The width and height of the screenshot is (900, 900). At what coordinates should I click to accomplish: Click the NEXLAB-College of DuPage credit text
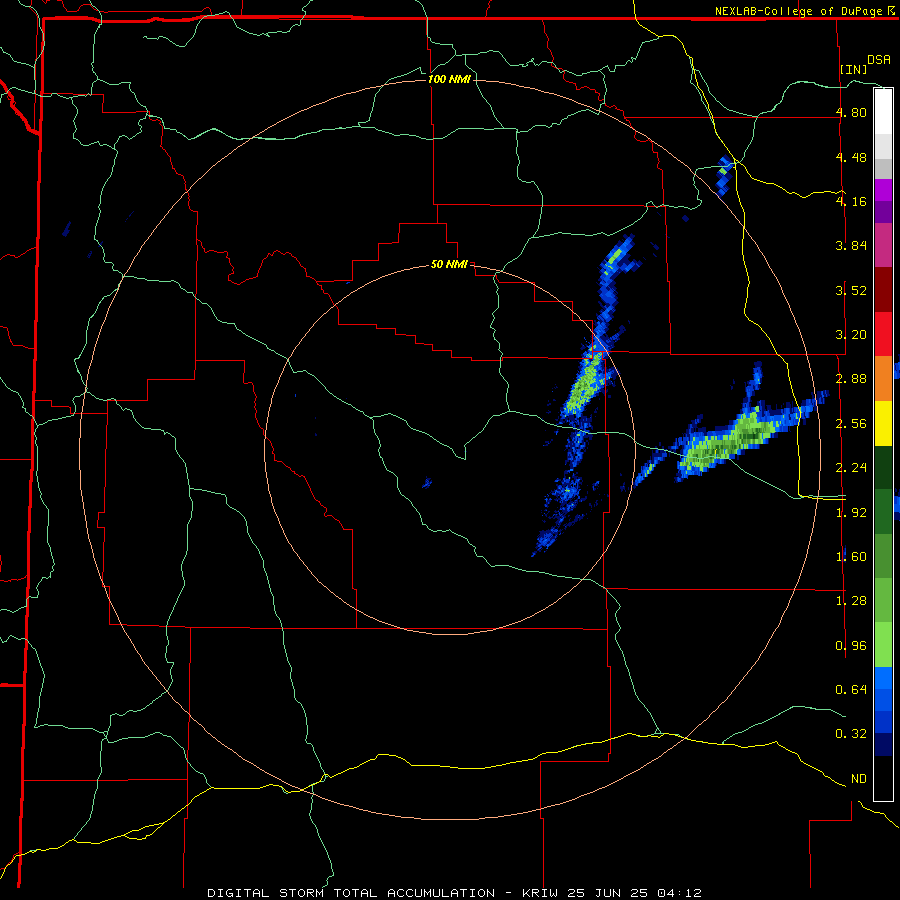click(x=798, y=11)
